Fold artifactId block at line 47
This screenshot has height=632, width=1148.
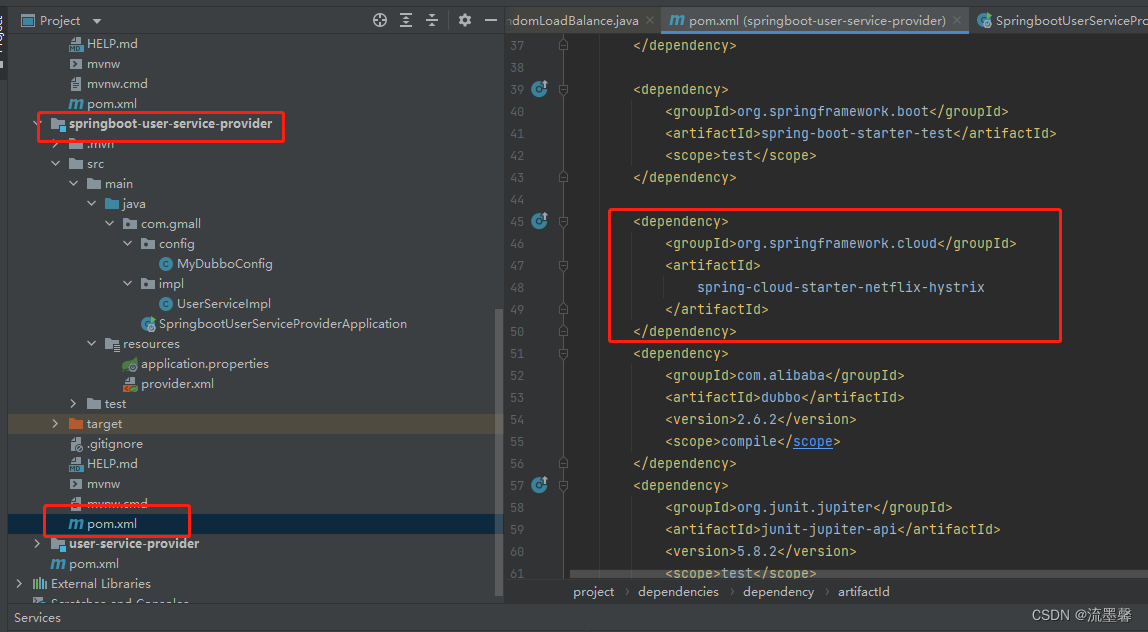pyautogui.click(x=563, y=265)
